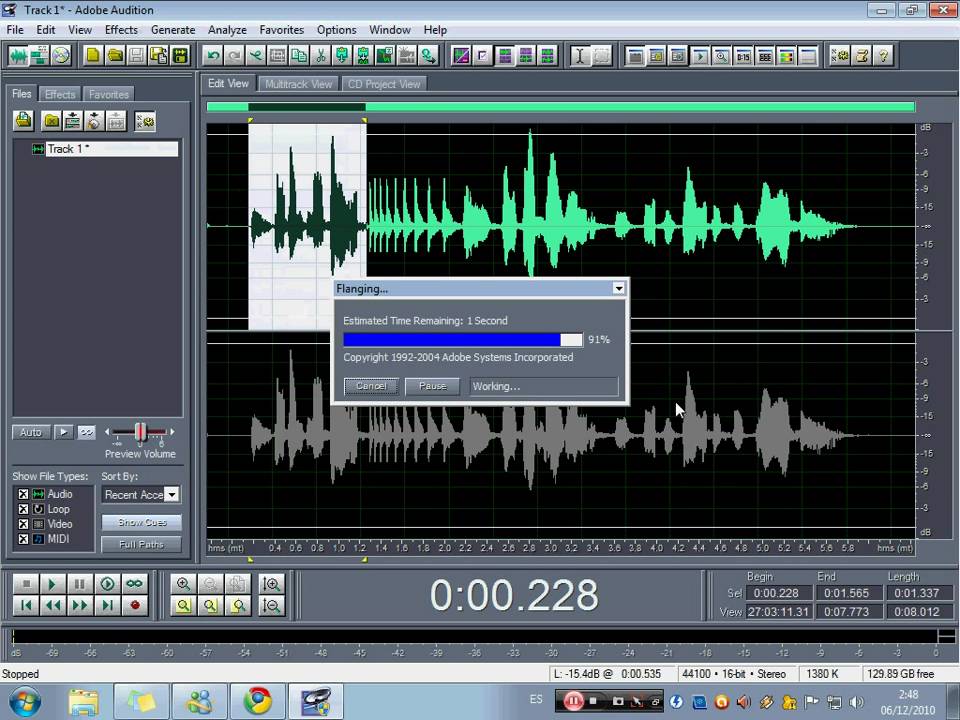
Task: Select the Time Selection I-beam tool
Action: 579,56
